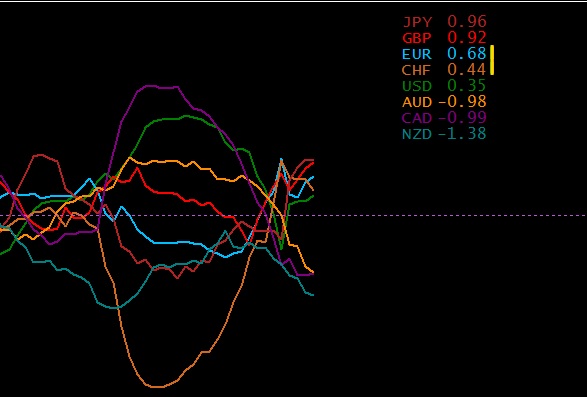This screenshot has width=587, height=397.
Task: Click the CAD strength value -0.99
Action: pyautogui.click(x=462, y=118)
